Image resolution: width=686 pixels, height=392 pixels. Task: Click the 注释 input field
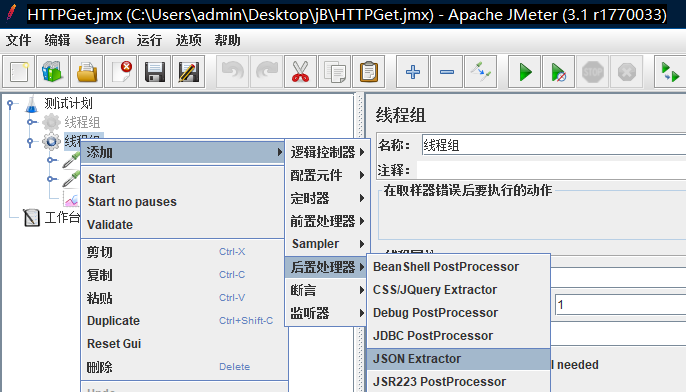point(551,170)
